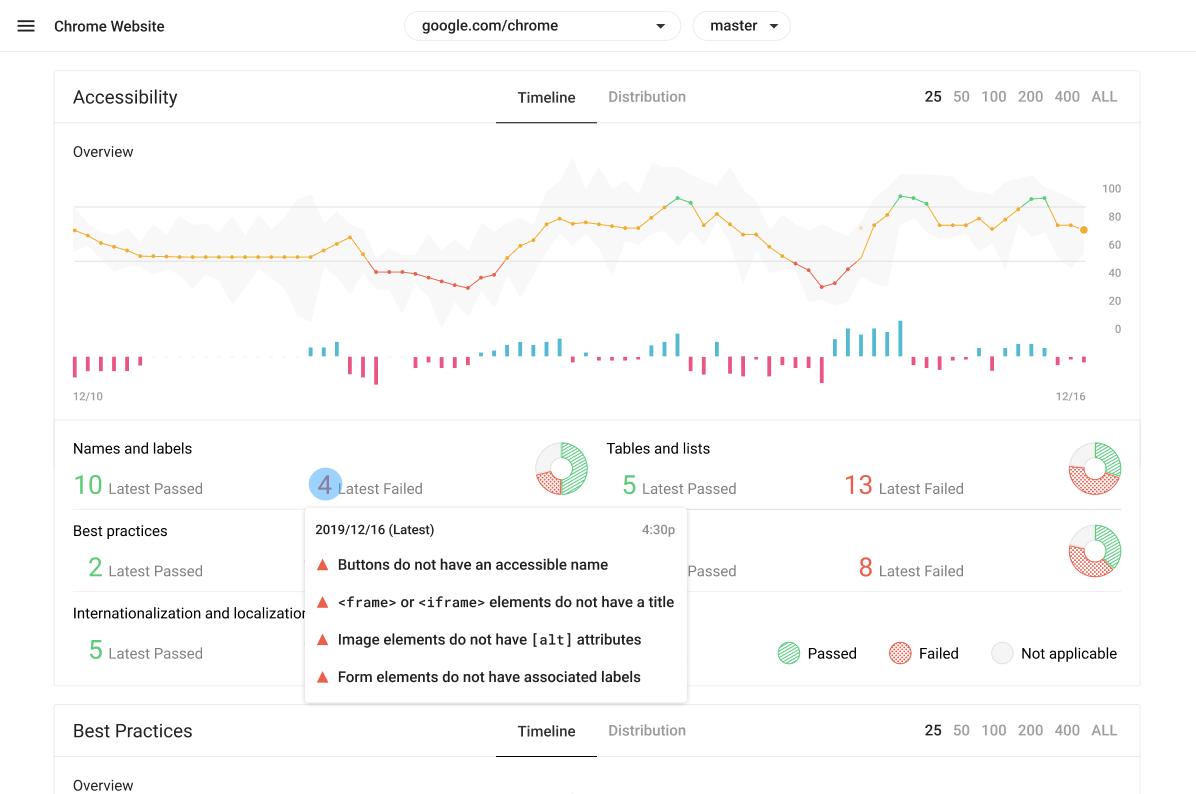Click the 12/10 start date label
This screenshot has width=1196, height=794.
[x=88, y=397]
